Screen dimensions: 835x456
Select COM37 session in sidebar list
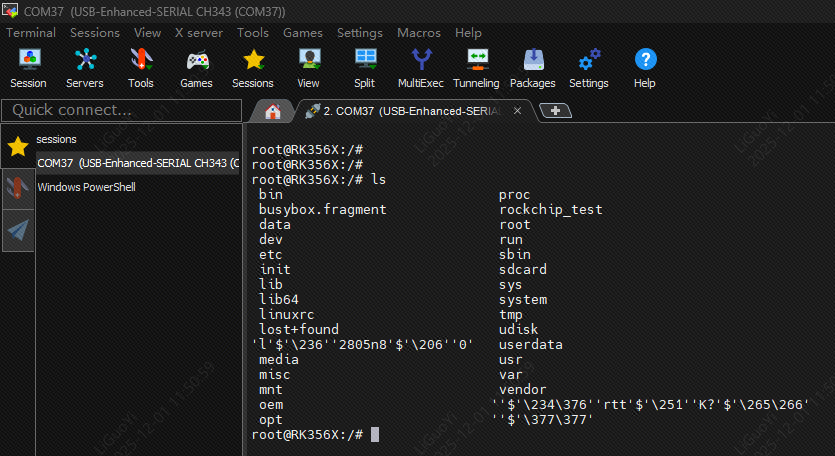(137, 163)
